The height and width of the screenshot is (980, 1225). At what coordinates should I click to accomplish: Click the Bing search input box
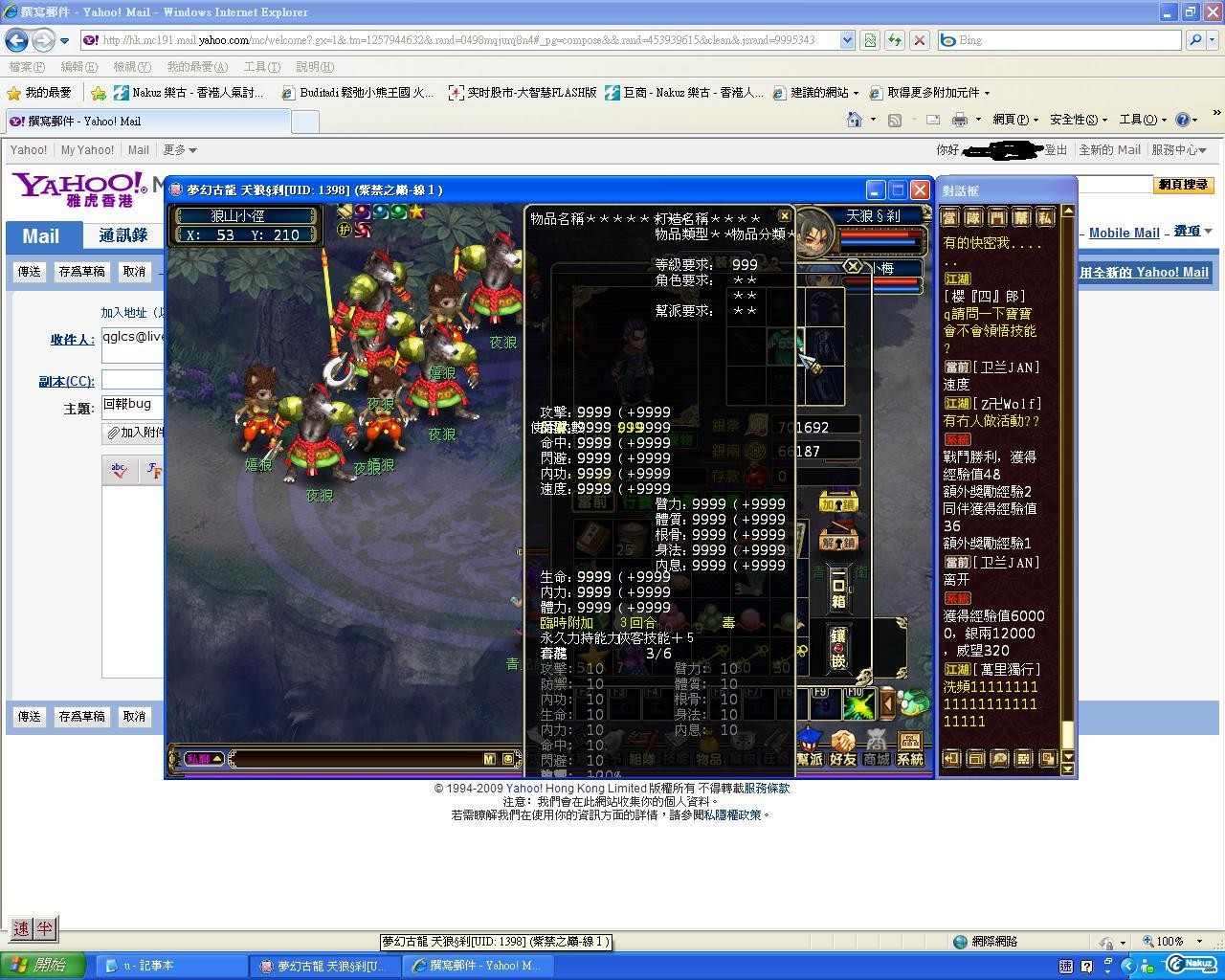[1058, 40]
